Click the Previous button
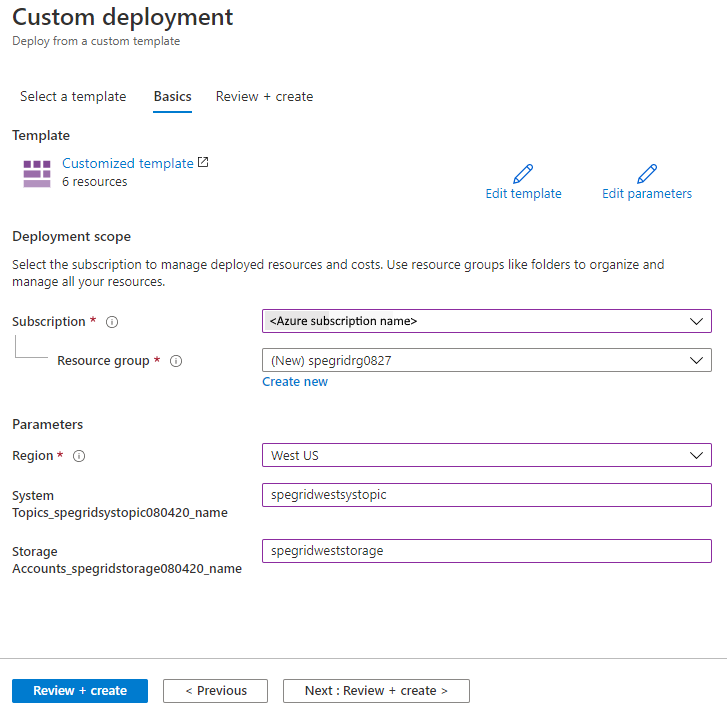Viewport: 727px width, 718px height. coord(215,691)
